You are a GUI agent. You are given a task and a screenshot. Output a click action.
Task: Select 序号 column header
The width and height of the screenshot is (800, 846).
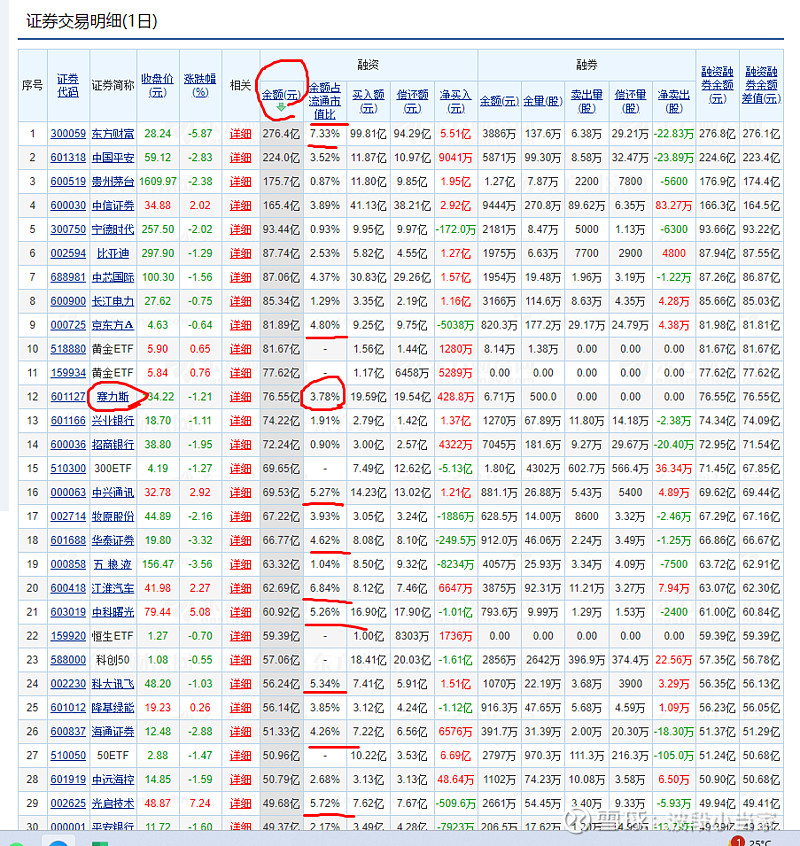pos(32,85)
